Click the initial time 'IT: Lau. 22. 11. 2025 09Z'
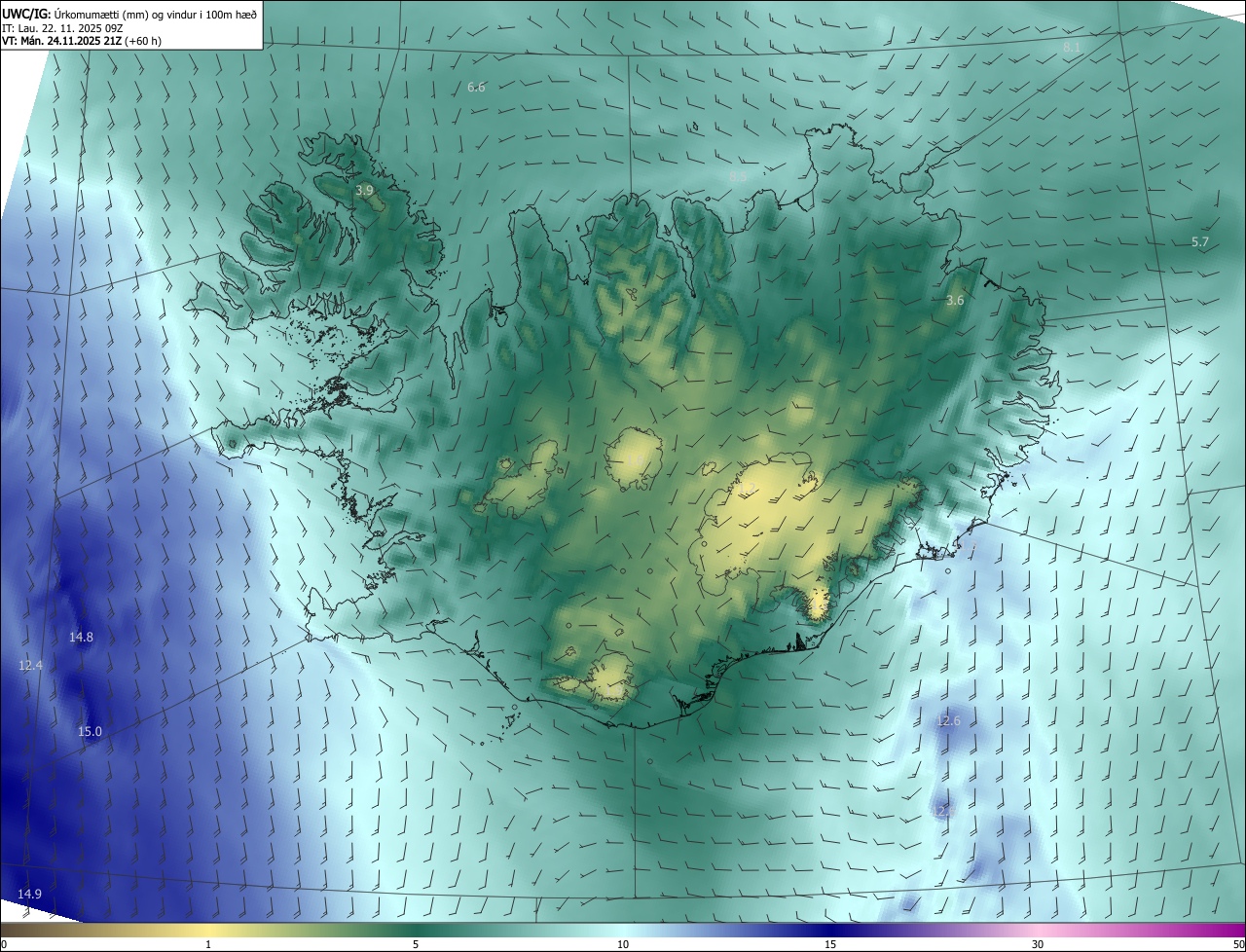1246x952 pixels. (x=60, y=27)
